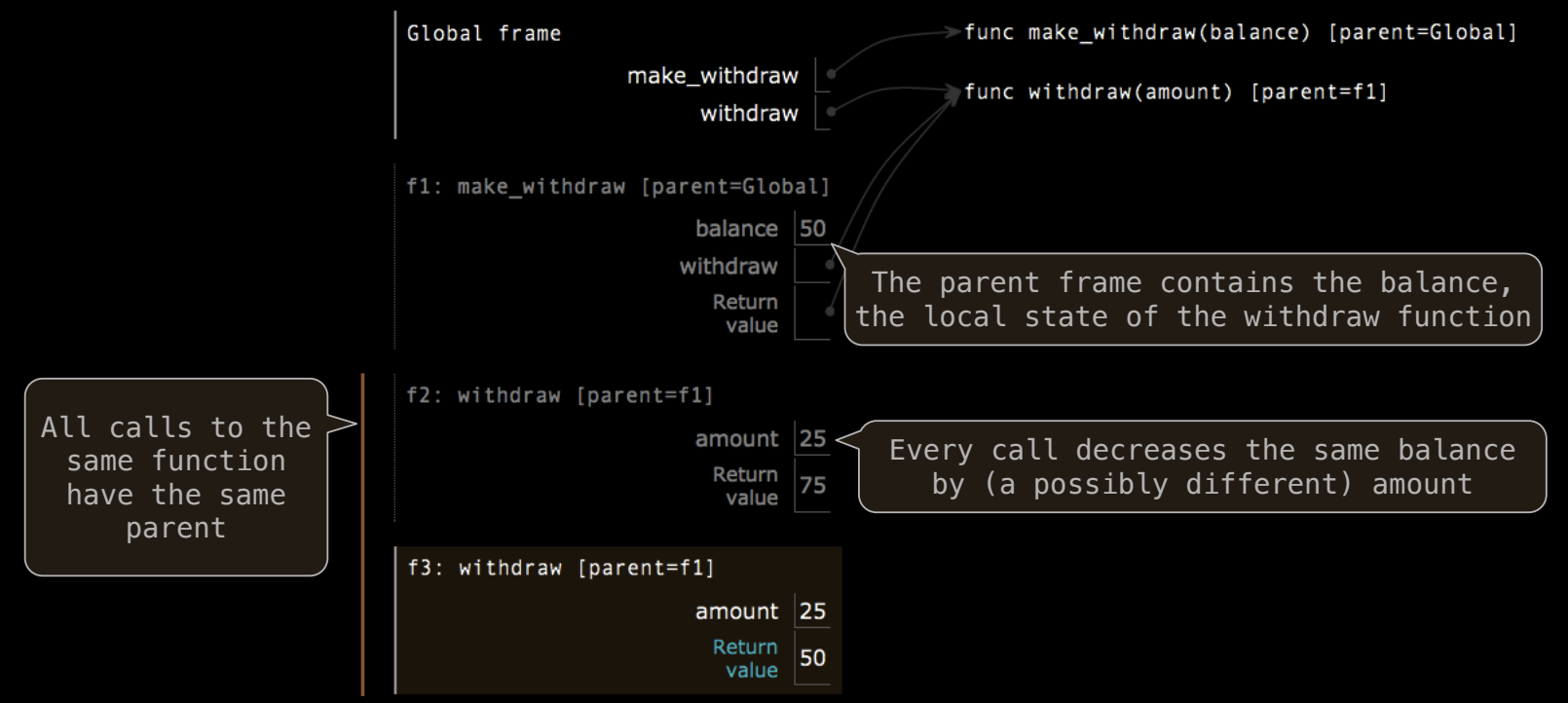
Task: Click the pointer dot in f1 return value cell
Action: pos(829,312)
